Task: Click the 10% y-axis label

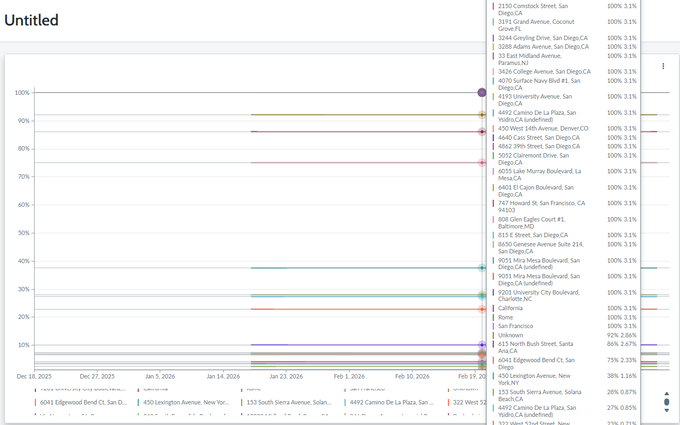Action: [24, 345]
